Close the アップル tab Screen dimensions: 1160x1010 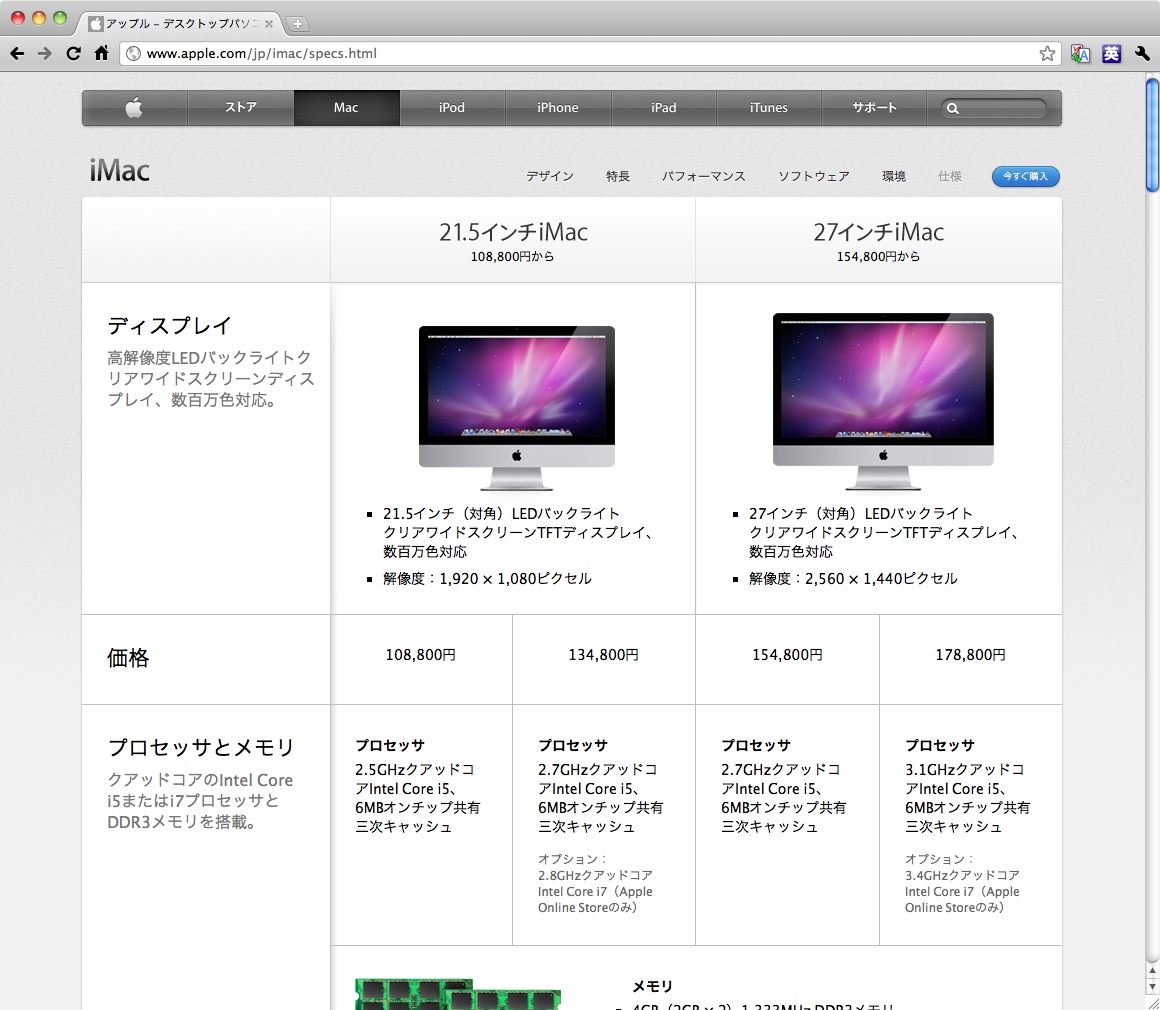click(269, 24)
